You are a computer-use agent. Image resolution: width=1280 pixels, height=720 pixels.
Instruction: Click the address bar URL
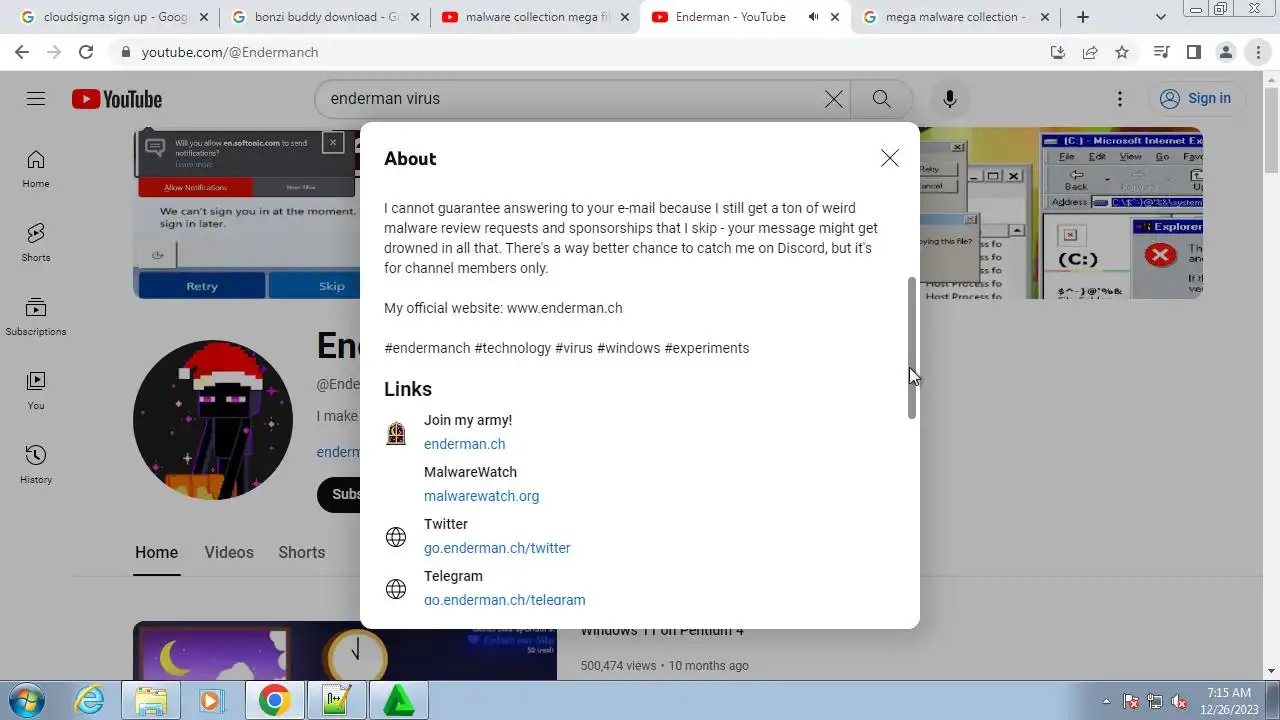230,52
